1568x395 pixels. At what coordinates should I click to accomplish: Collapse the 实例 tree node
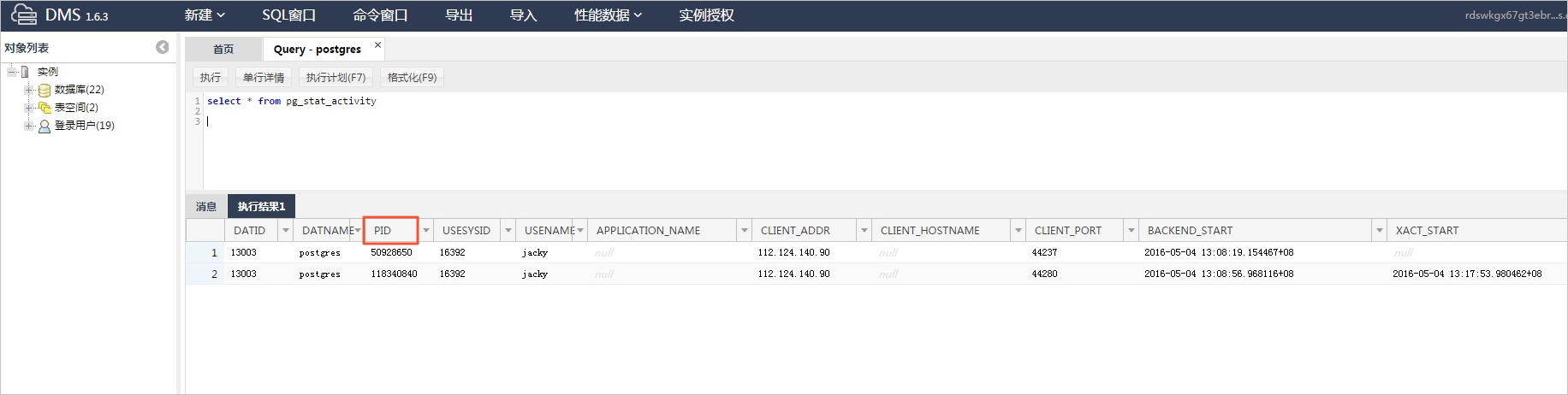tap(12, 72)
